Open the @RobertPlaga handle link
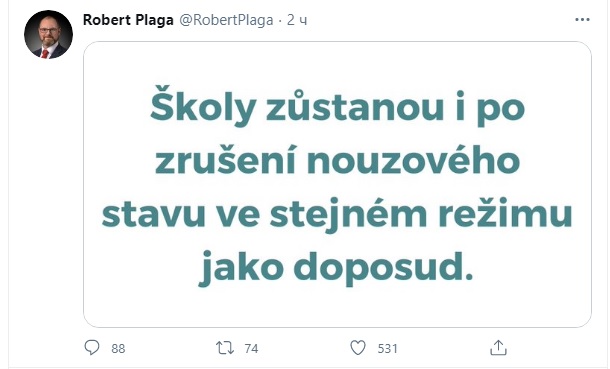This screenshot has width=610, height=369. click(226, 20)
